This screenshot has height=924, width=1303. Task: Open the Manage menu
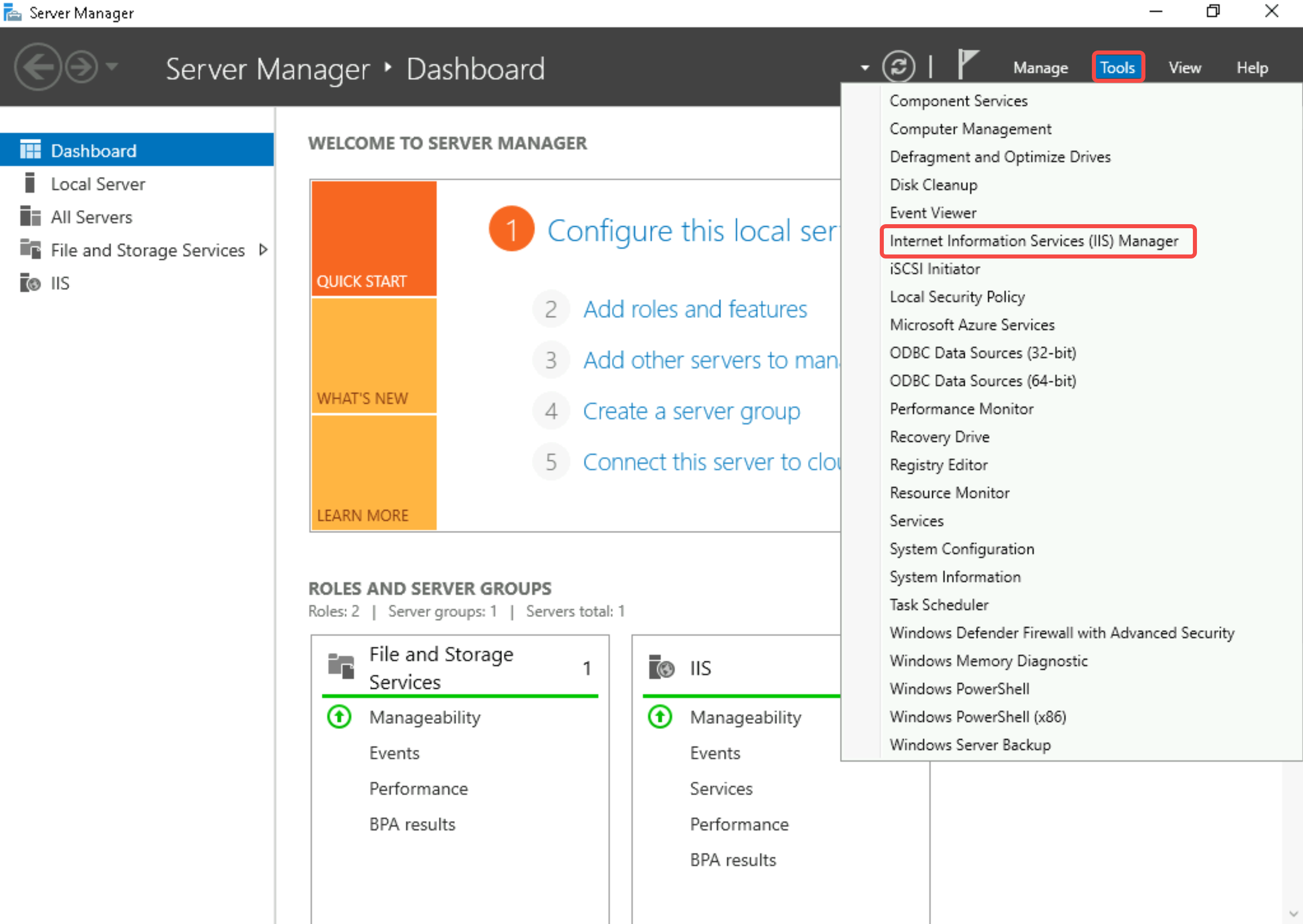click(x=1040, y=68)
